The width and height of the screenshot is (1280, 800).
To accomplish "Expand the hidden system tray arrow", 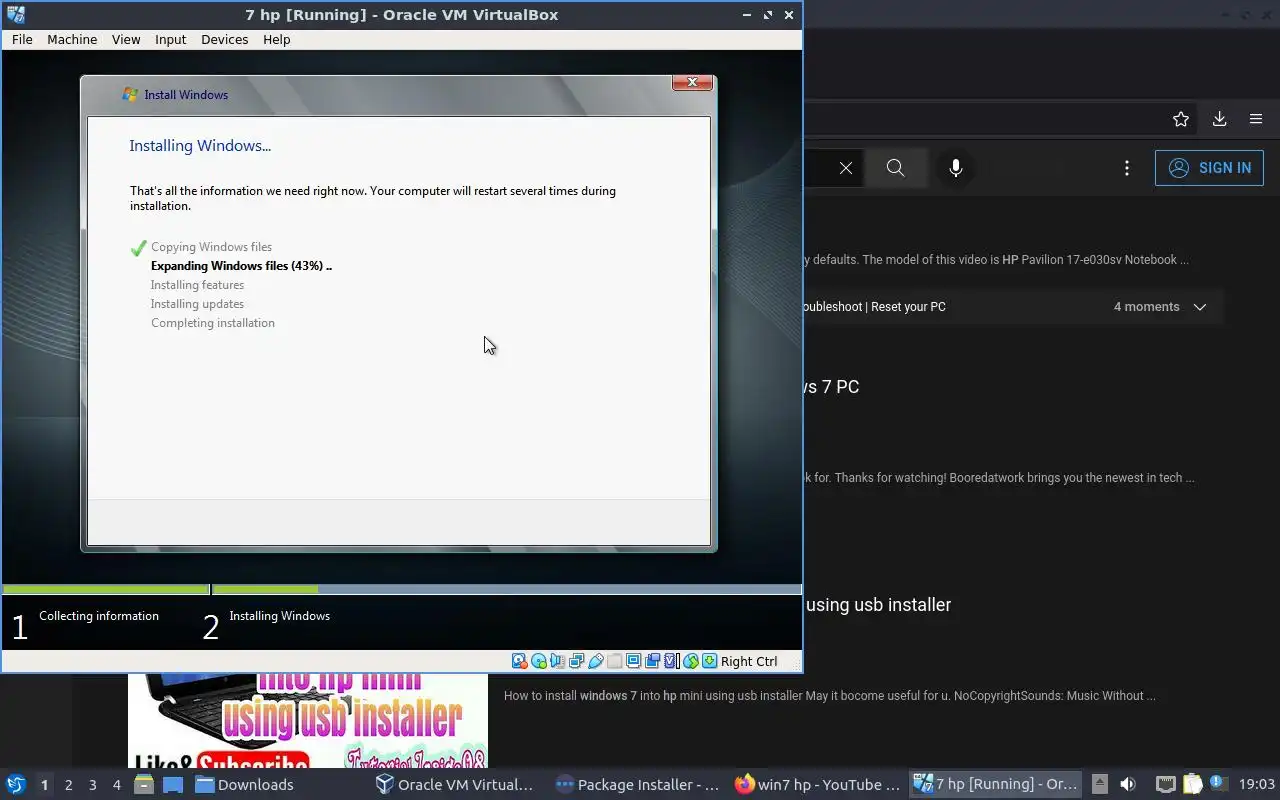I will (1099, 785).
